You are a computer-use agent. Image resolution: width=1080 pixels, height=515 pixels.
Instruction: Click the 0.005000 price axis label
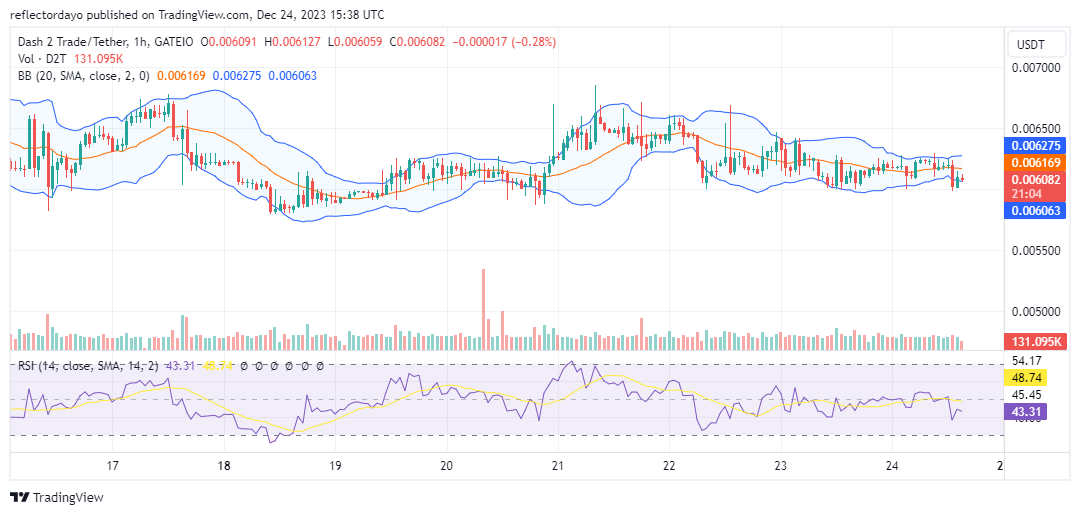click(1035, 311)
